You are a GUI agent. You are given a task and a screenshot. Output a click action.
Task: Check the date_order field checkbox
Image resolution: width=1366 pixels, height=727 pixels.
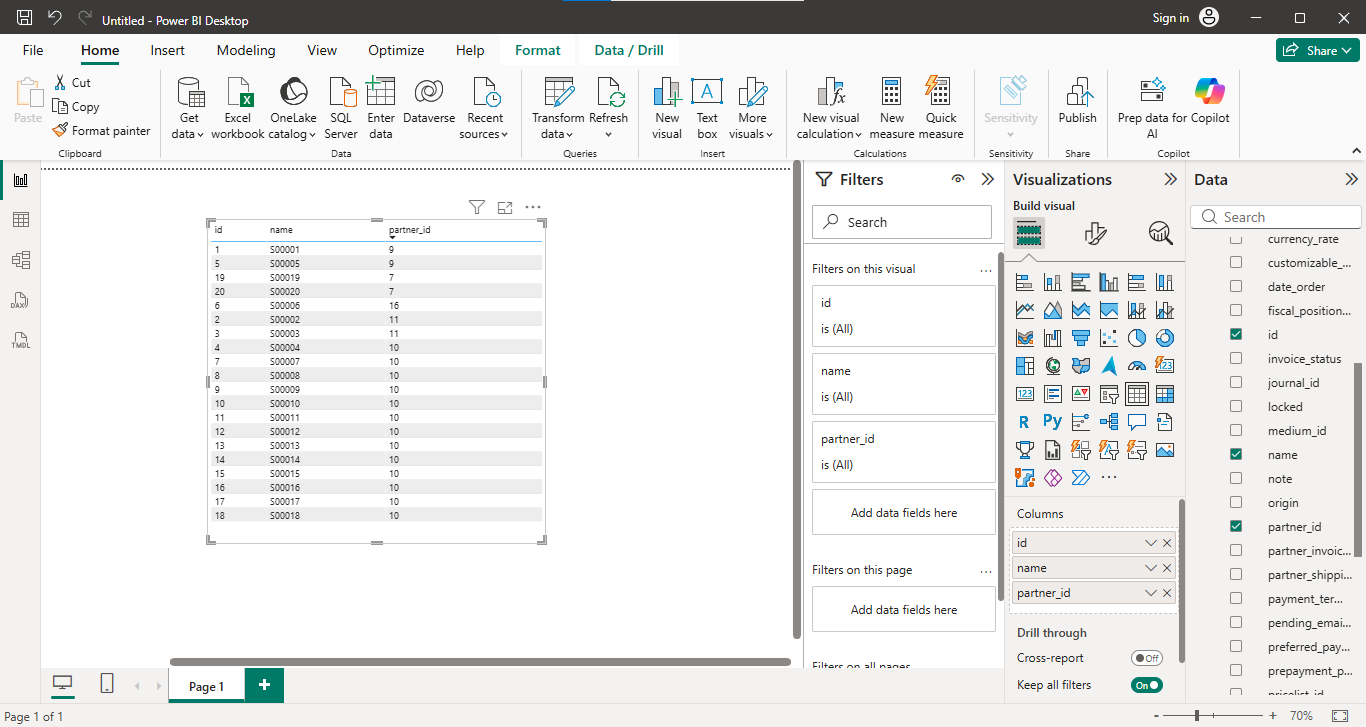click(1236, 287)
